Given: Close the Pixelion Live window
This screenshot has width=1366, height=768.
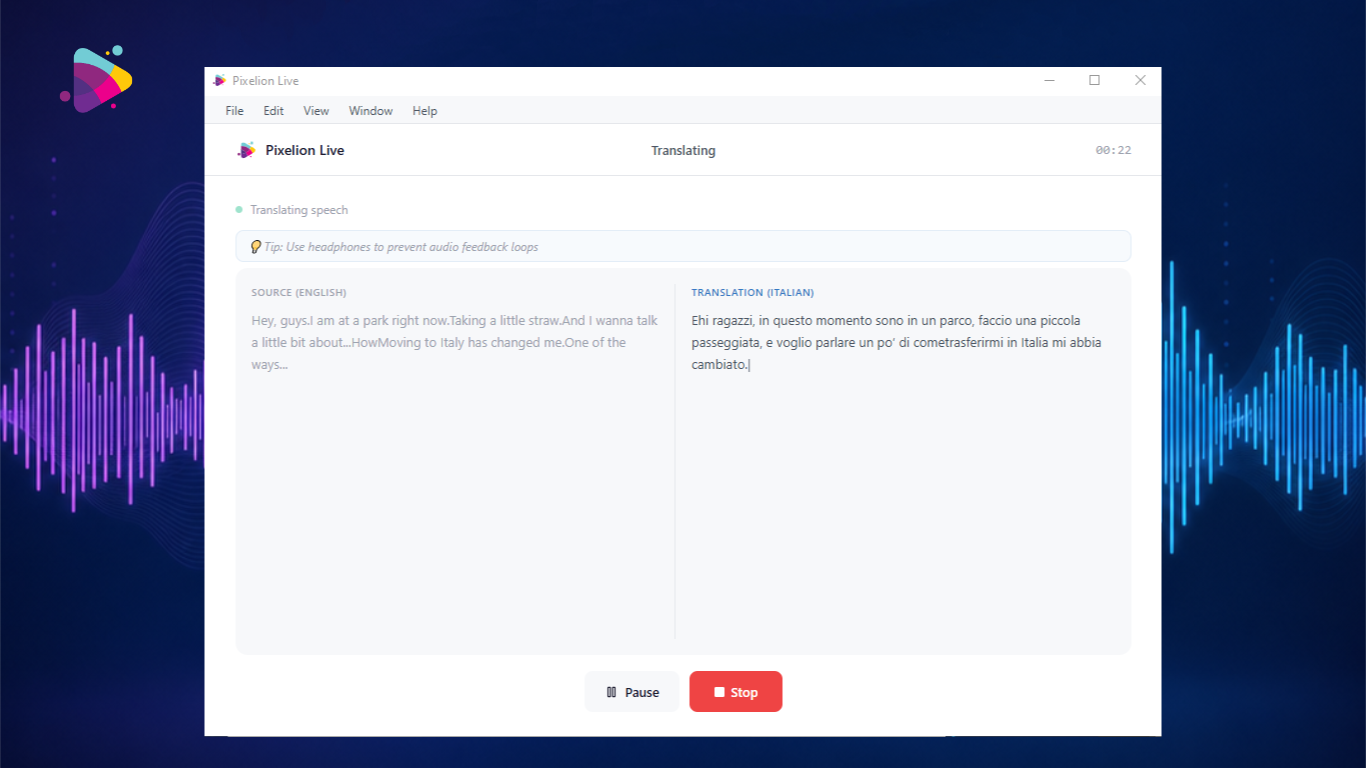Looking at the screenshot, I should (1140, 81).
